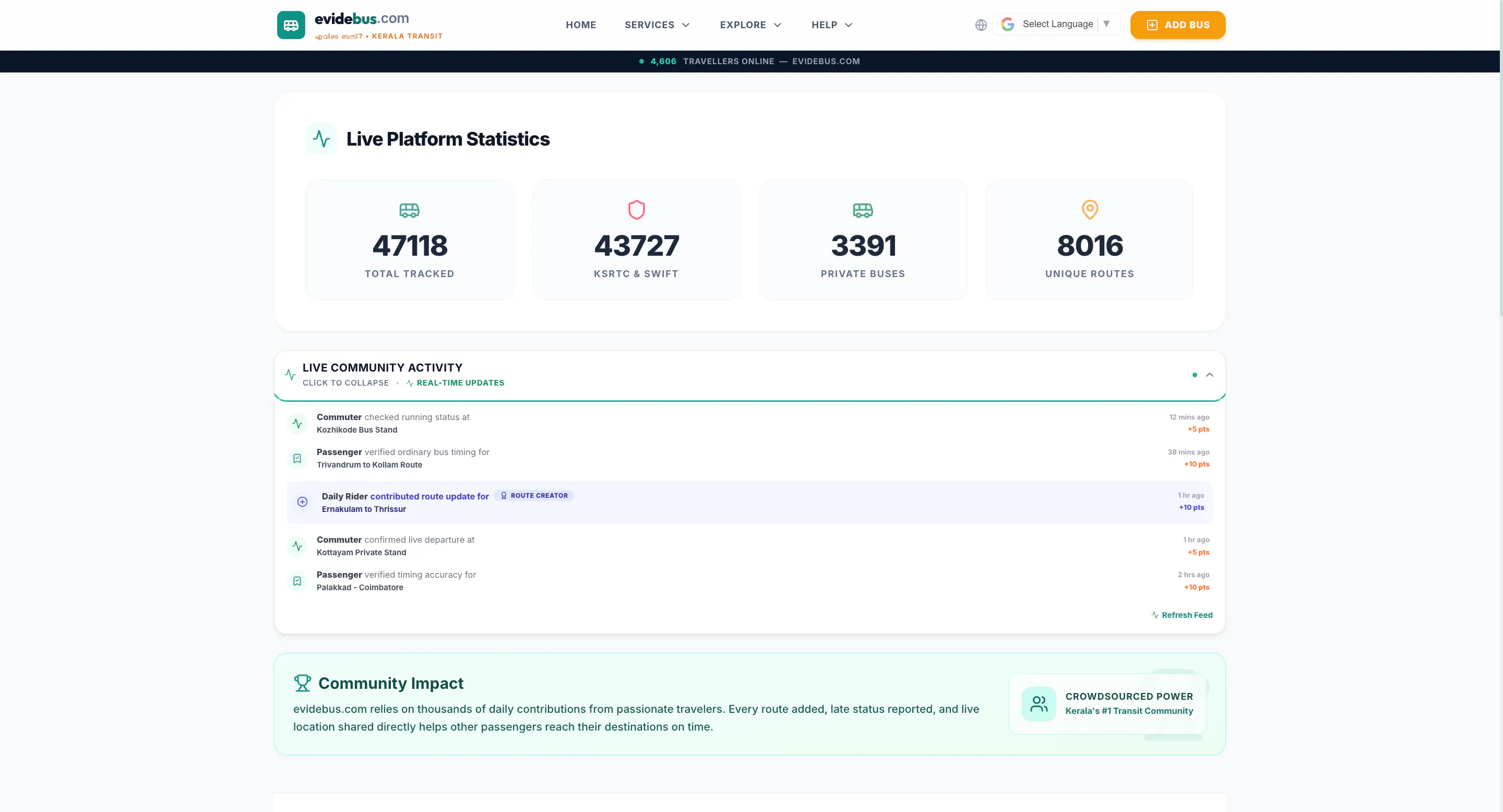Open the Help dropdown menu

[x=832, y=25]
